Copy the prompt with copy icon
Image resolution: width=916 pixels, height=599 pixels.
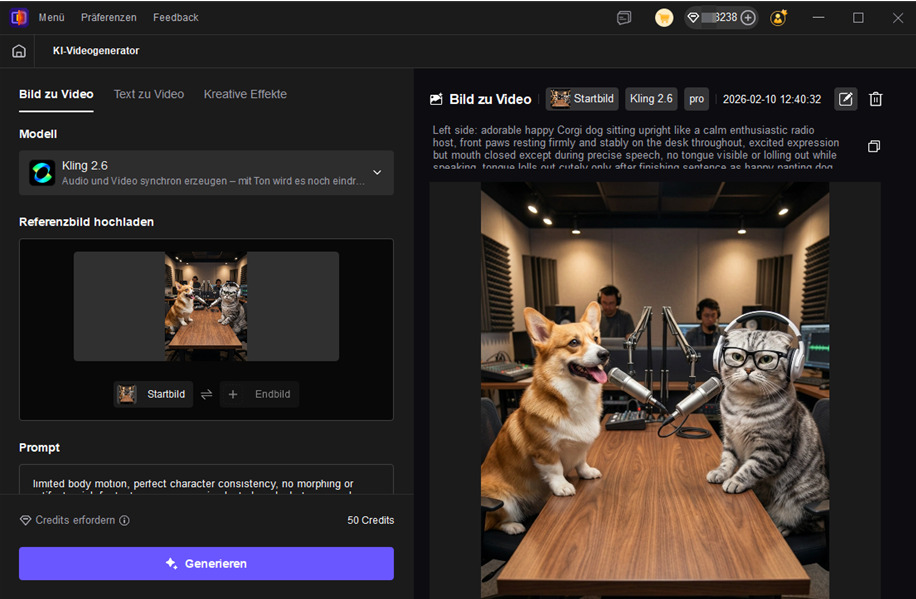pyautogui.click(x=874, y=146)
